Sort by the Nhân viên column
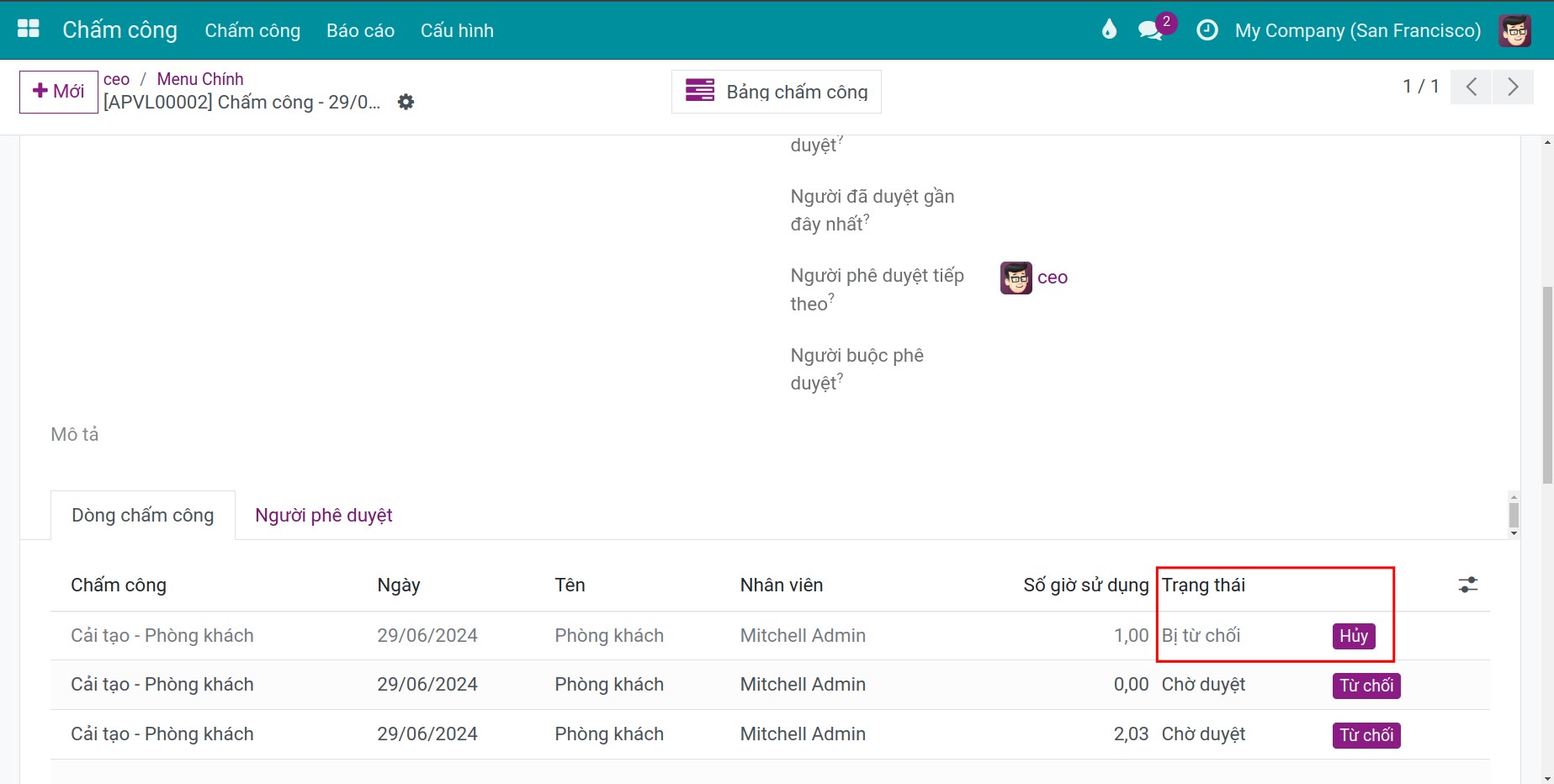Viewport: 1554px width, 784px height. pos(782,585)
